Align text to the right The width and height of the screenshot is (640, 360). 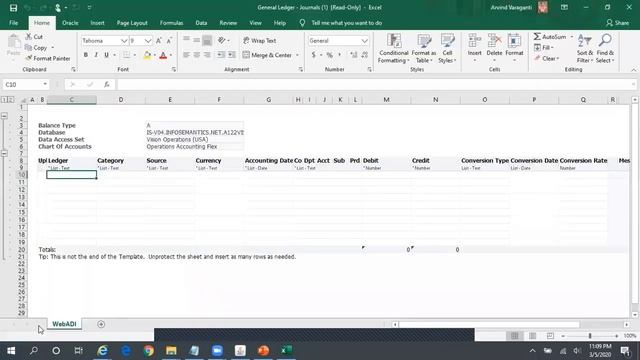tap(207, 55)
